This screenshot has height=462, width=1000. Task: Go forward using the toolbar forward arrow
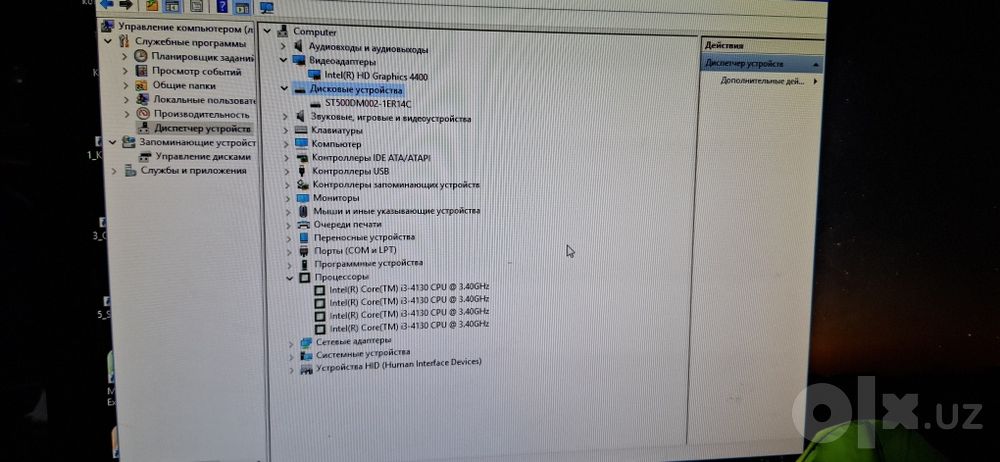(126, 4)
